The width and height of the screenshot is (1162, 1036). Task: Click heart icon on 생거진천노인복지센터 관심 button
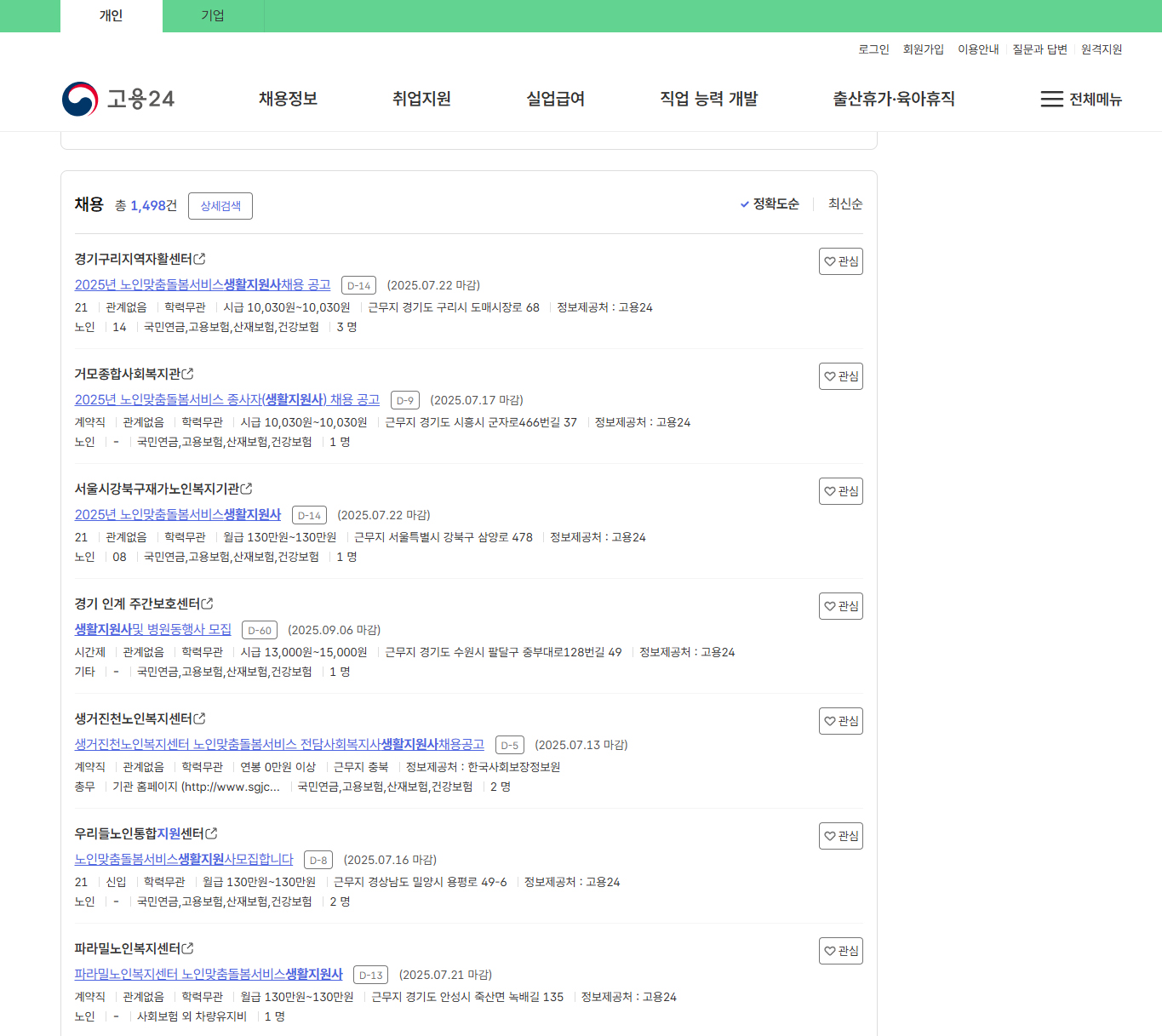[830, 720]
